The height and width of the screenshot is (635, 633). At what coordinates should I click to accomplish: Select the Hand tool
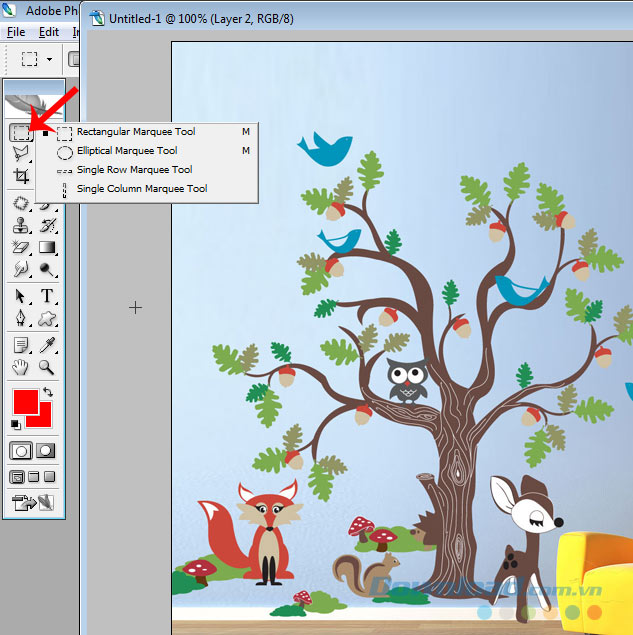click(x=20, y=367)
